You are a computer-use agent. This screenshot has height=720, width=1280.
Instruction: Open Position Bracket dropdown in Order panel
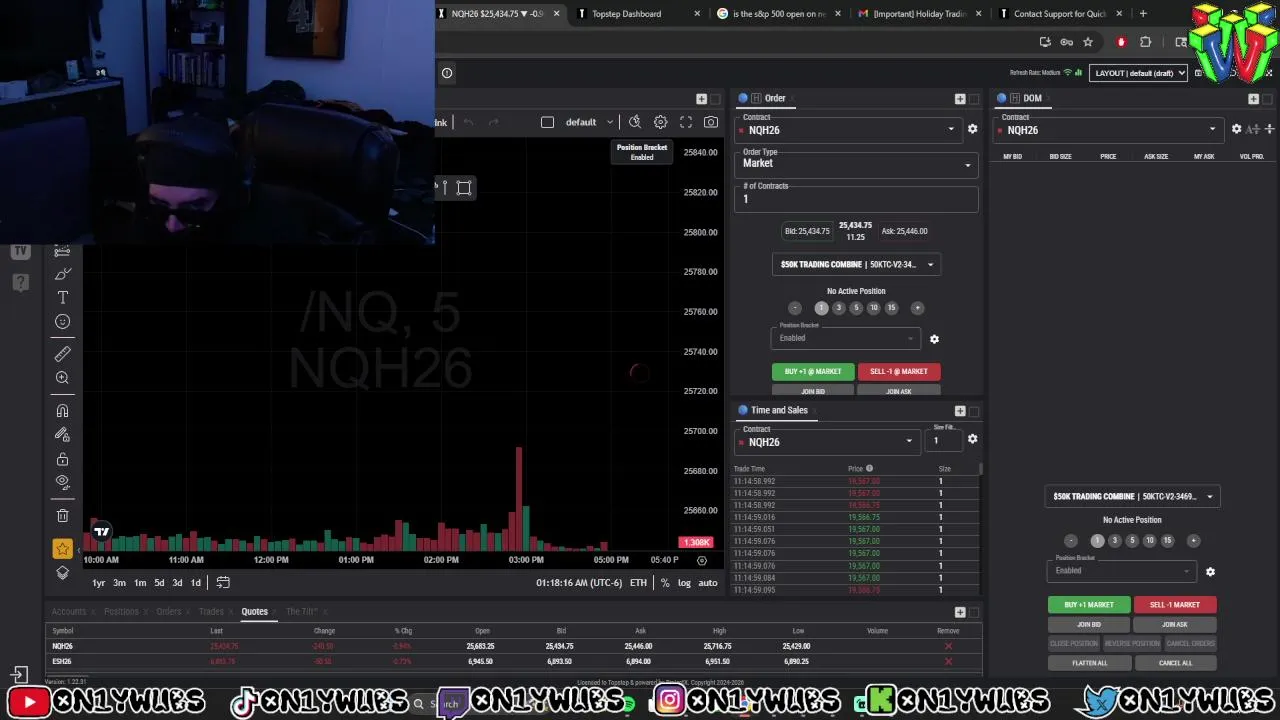tap(845, 338)
